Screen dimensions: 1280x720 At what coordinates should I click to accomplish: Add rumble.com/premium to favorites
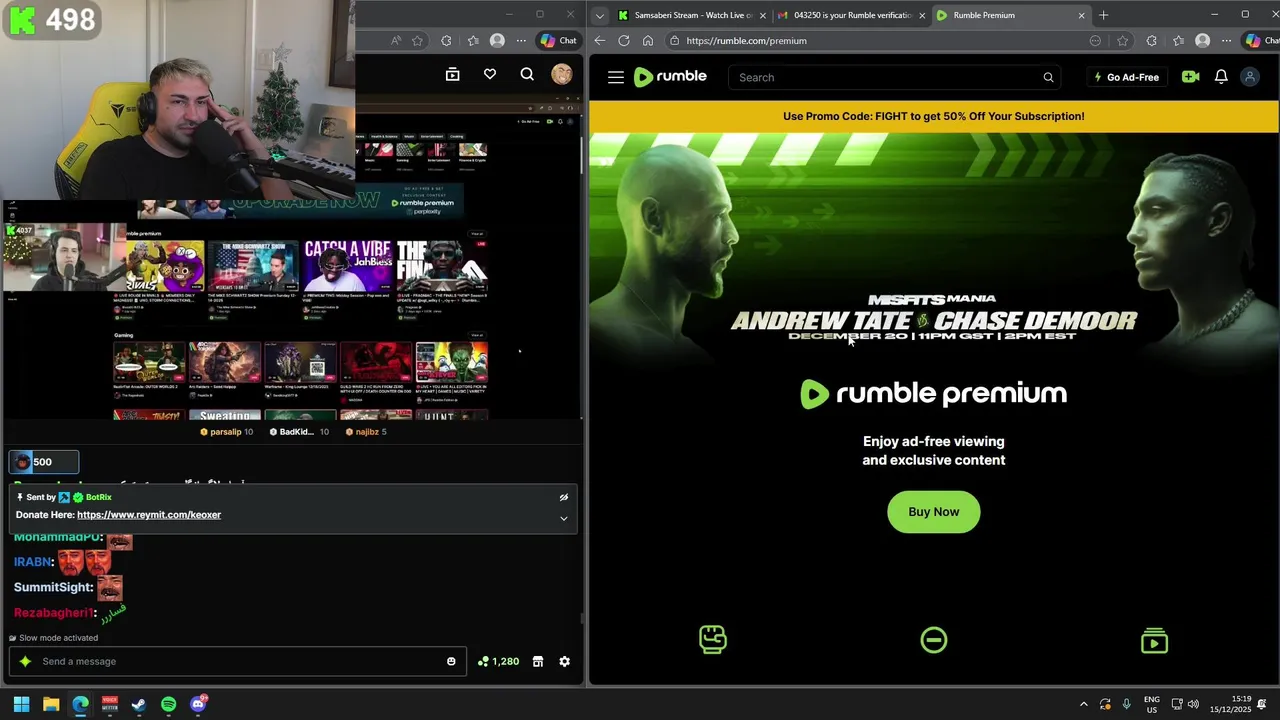1123,41
